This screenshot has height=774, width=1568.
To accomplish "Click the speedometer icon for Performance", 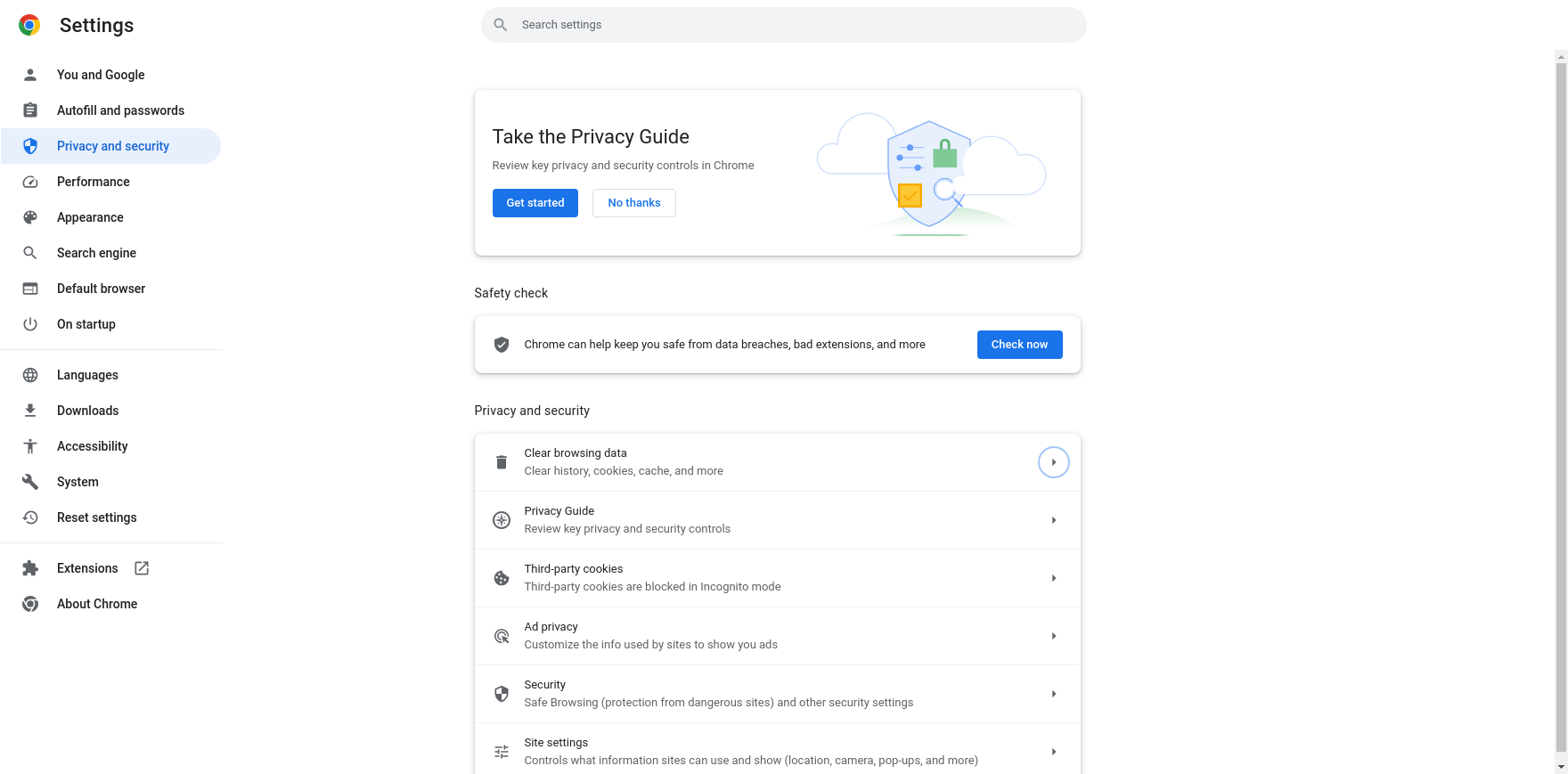I will click(30, 182).
